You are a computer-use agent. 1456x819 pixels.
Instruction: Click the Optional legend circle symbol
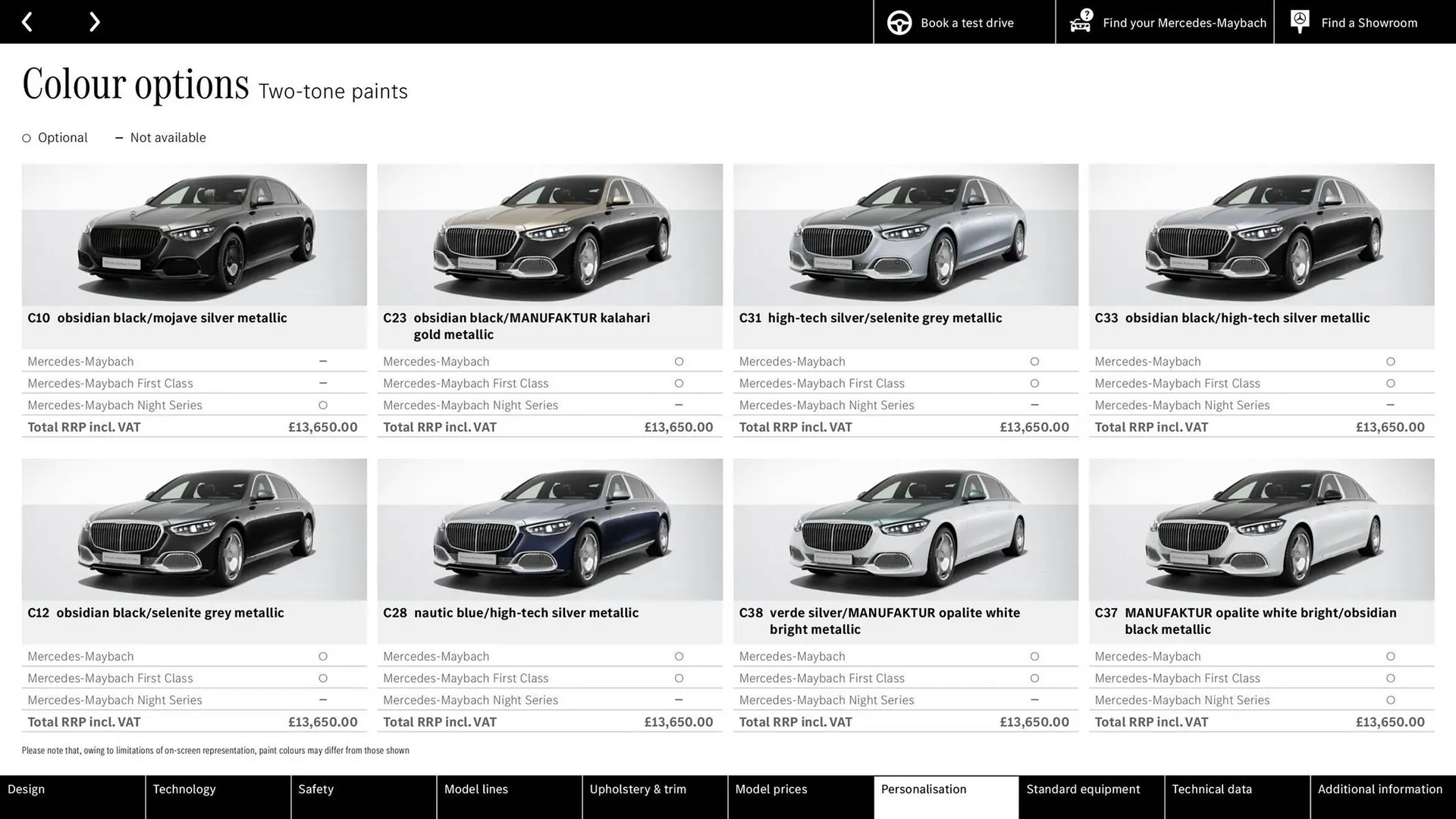[27, 138]
